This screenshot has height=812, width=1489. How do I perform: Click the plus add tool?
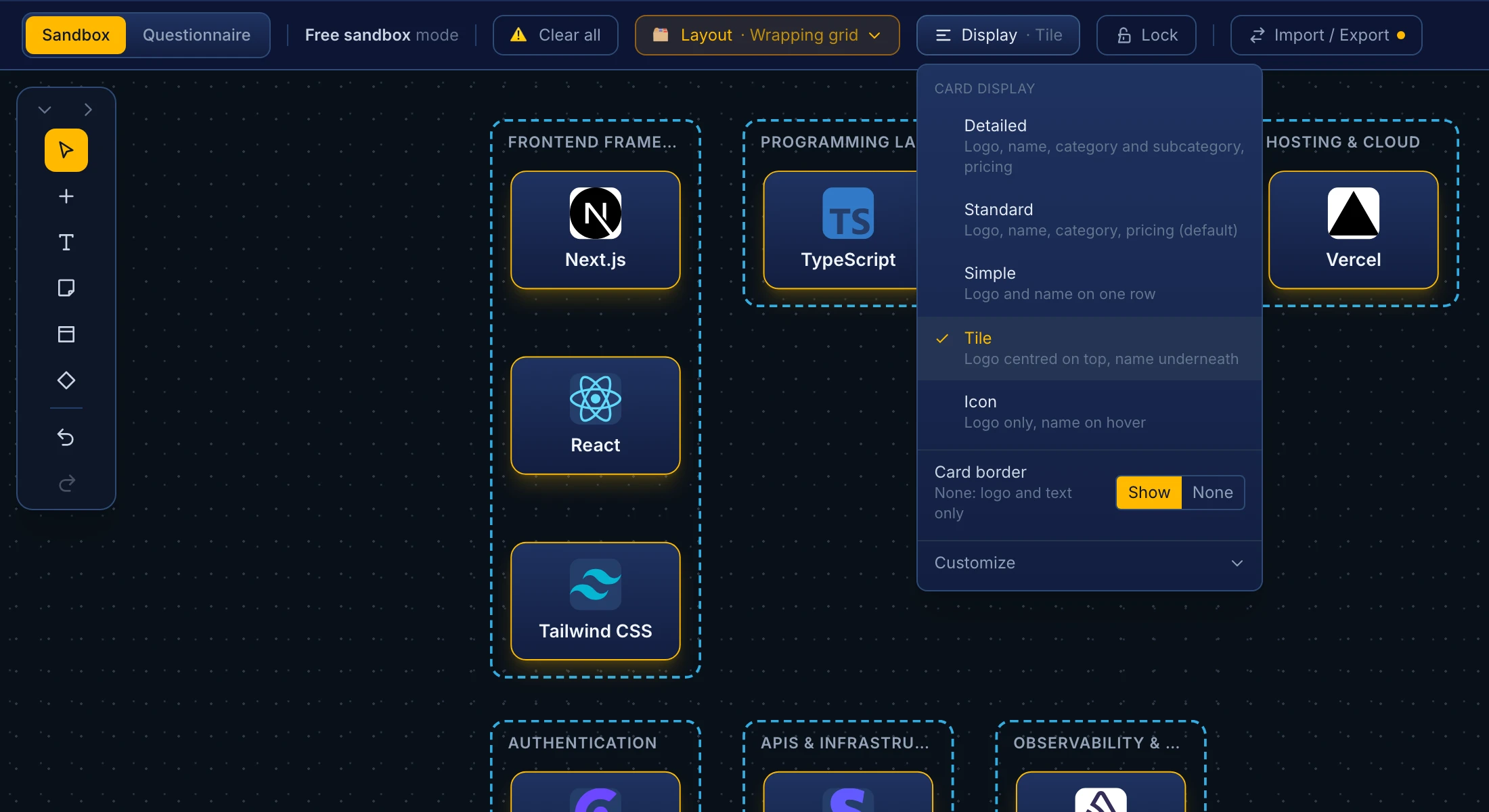click(x=66, y=196)
